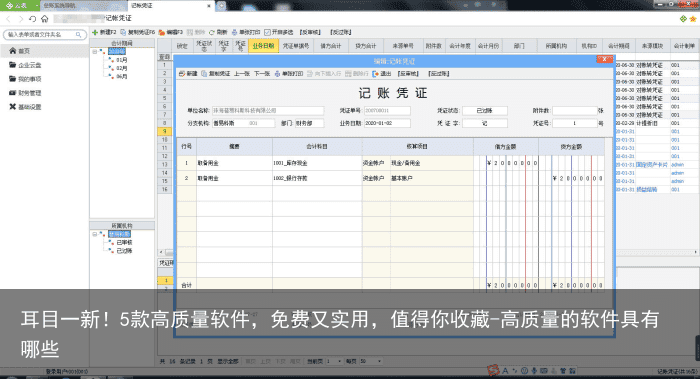Click the 单位名称 field in voucher
Viewport: 700px width, 379px height.
pyautogui.click(x=267, y=110)
